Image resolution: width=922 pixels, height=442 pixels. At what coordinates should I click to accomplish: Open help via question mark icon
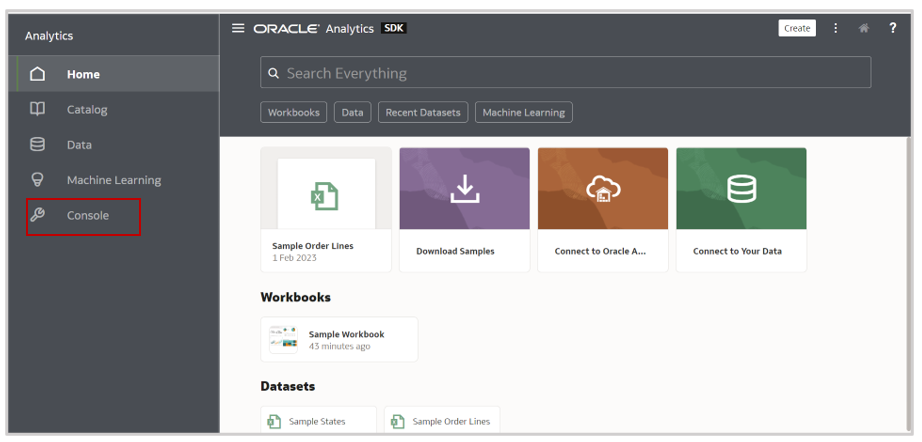coord(893,28)
